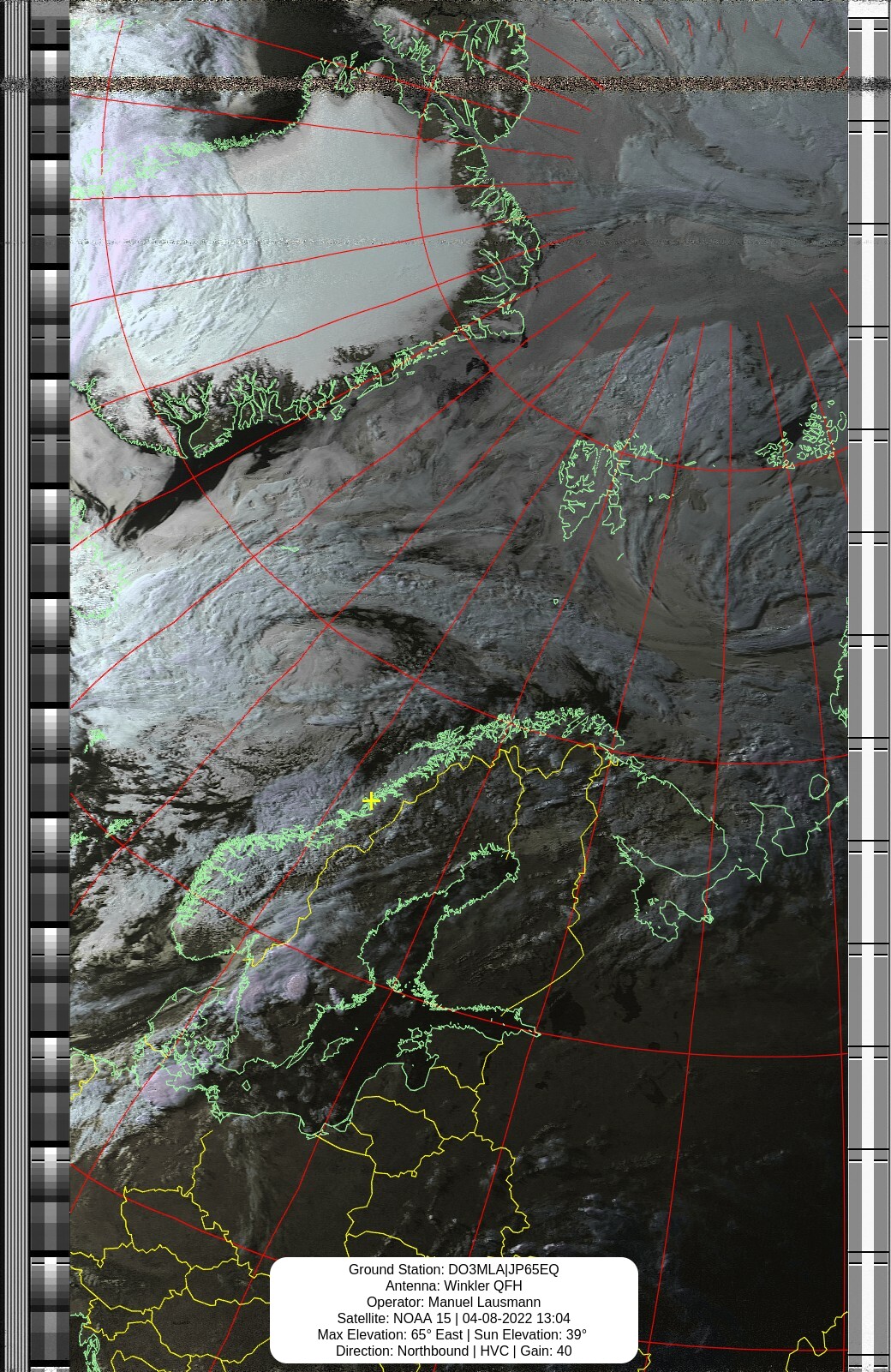Click the Operator: Manuel Lausmann line

pos(453,1302)
